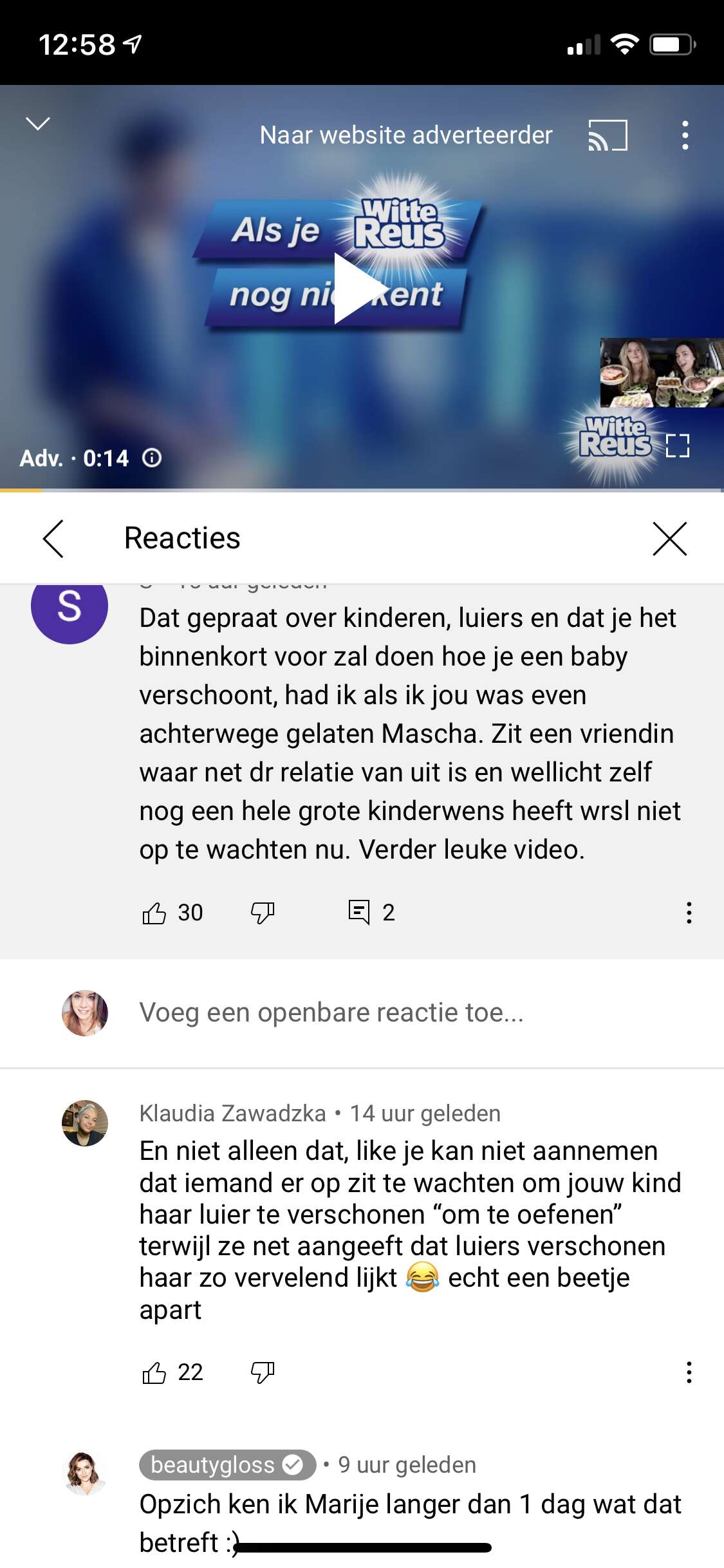Viewport: 724px width, 1568px height.
Task: Open the ad info circle icon
Action: 152,458
